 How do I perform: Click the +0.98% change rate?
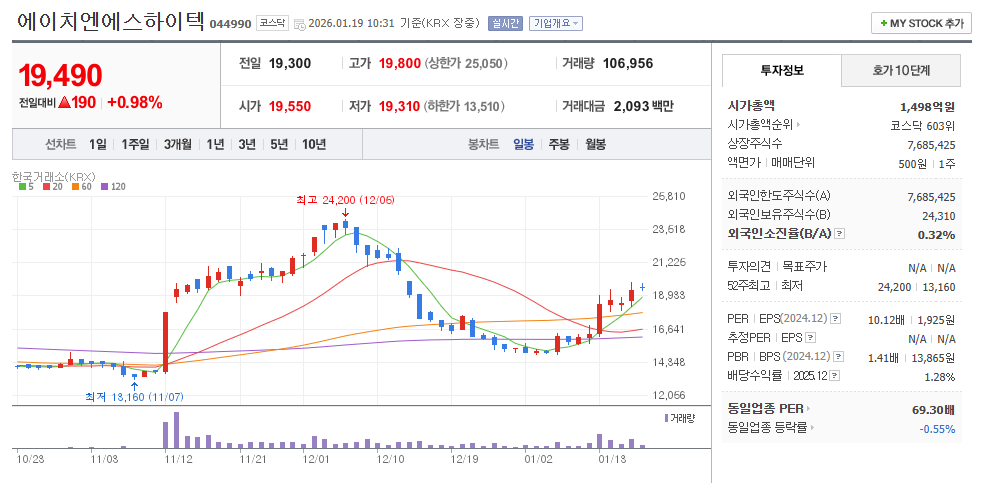[135, 103]
